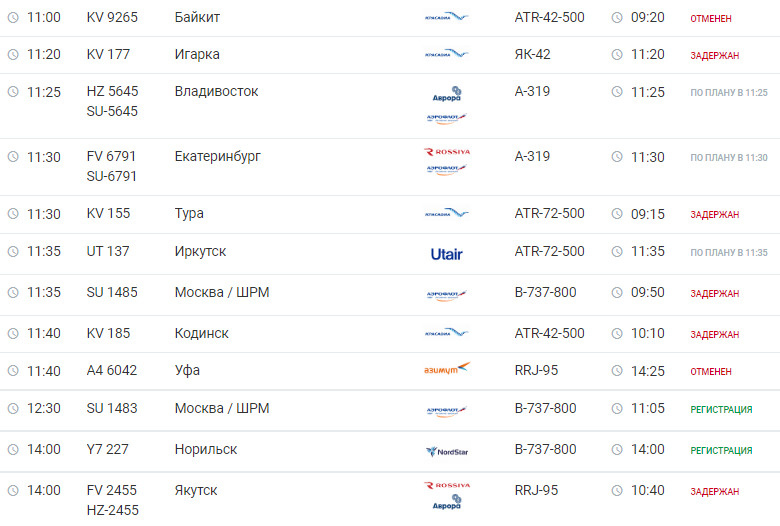780x526 pixels.
Task: Click the Aurora logo on Владивосток row
Action: 447,94
